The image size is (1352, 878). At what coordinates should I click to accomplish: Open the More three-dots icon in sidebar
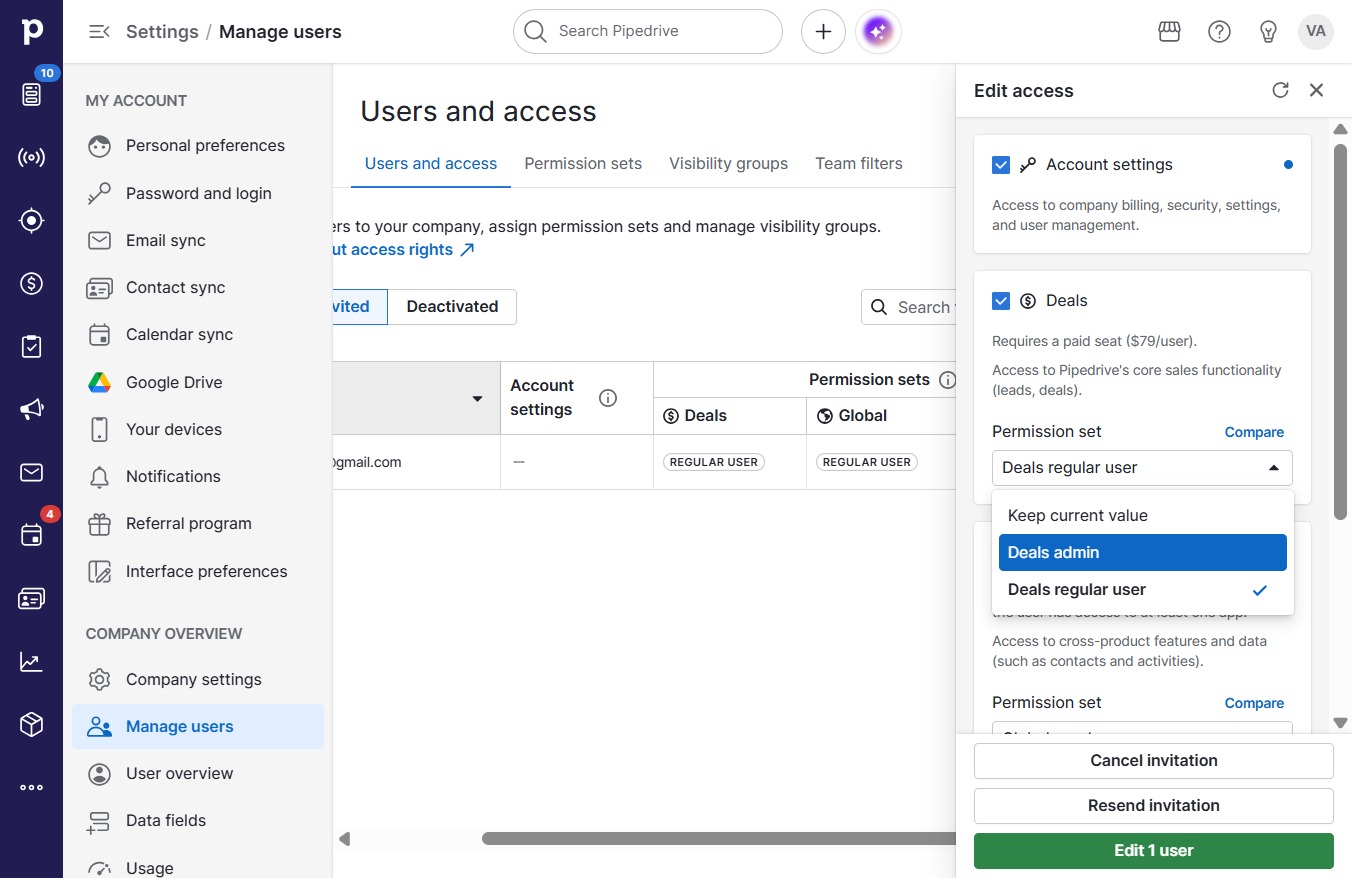[32, 787]
